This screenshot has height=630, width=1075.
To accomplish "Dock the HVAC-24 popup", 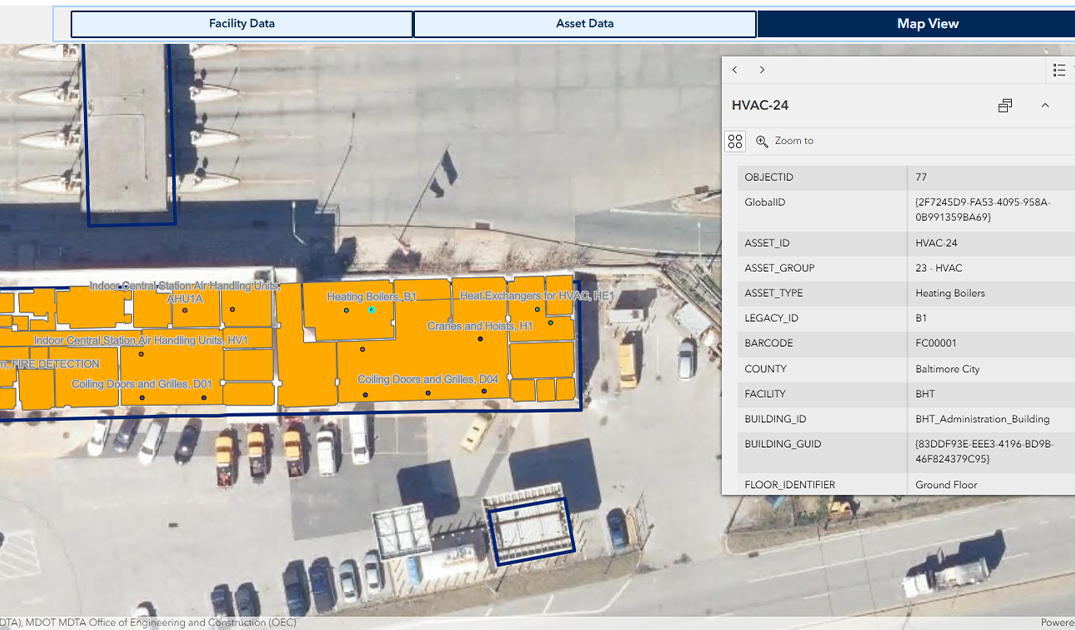I will point(1005,106).
